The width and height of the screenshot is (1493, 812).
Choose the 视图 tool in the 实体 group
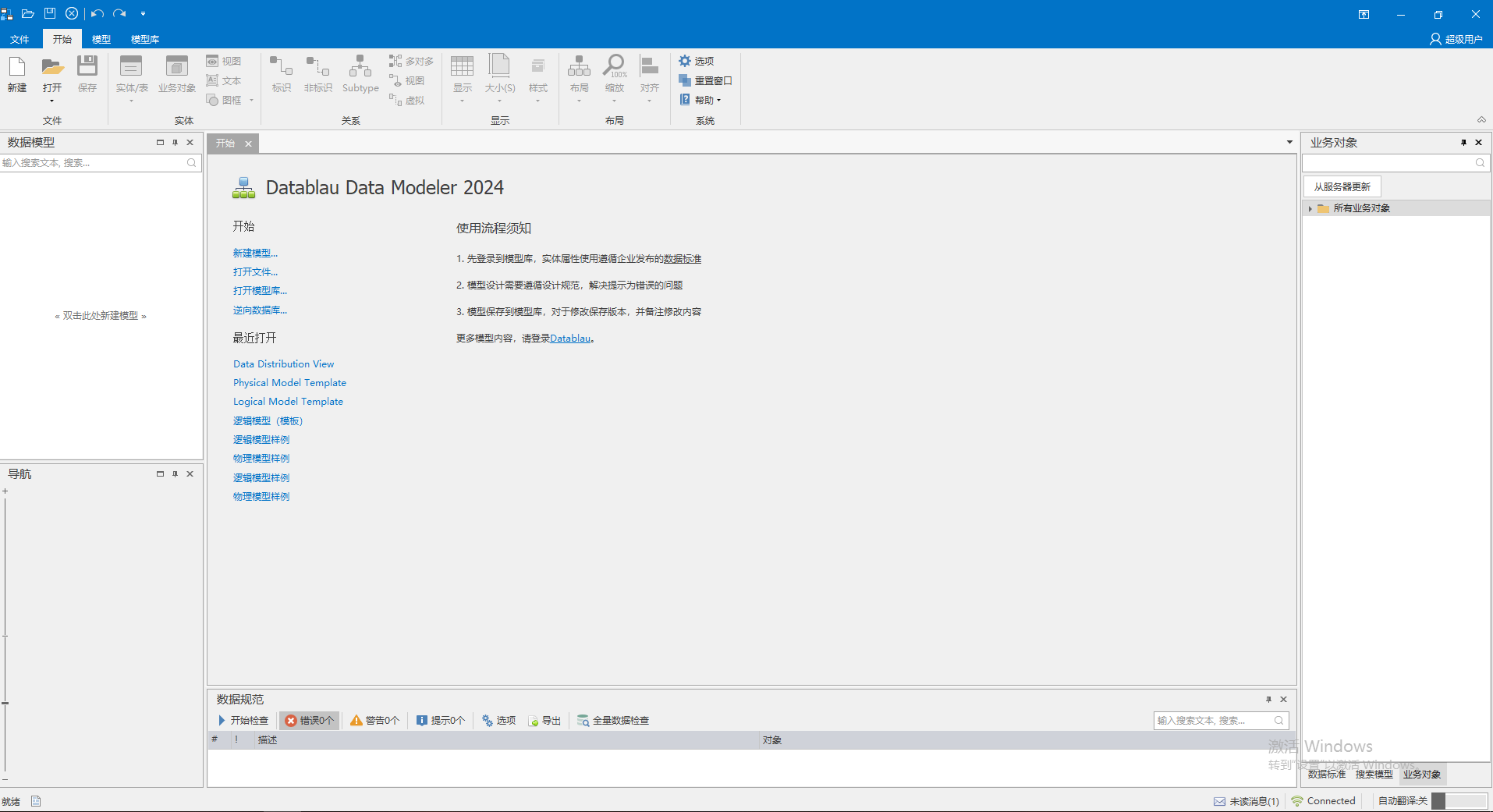(224, 61)
